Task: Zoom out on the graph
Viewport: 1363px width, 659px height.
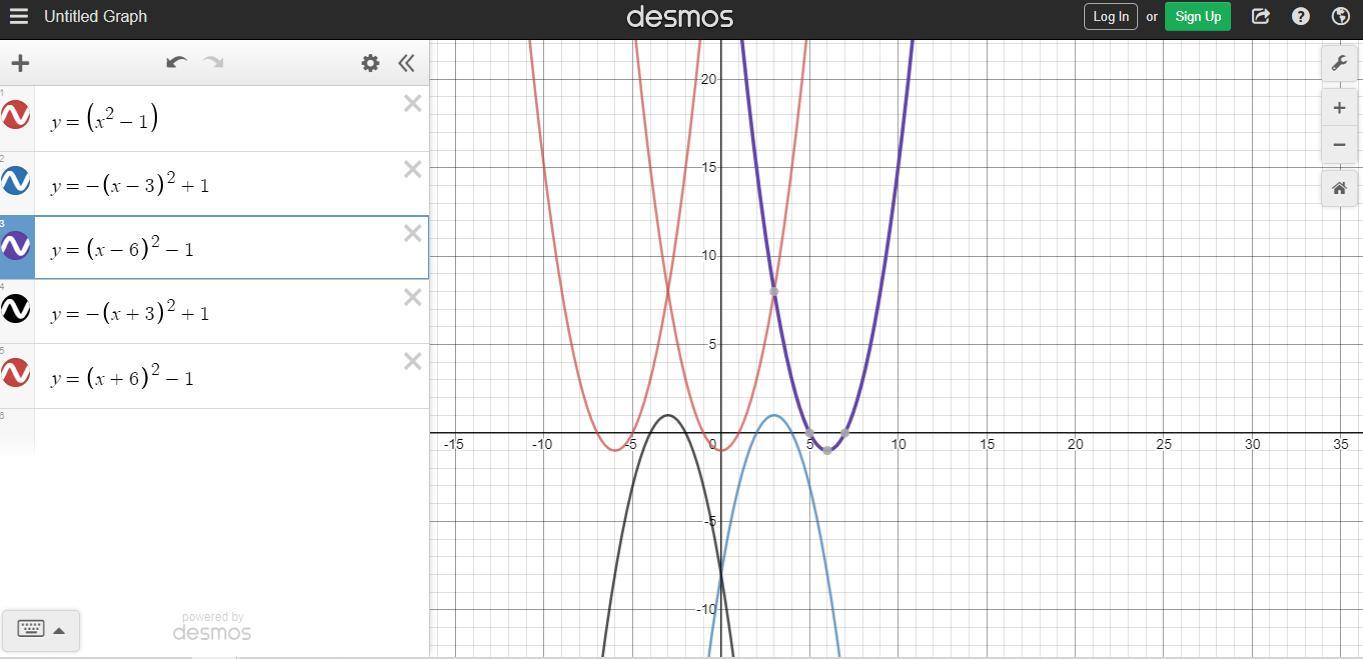Action: click(x=1339, y=145)
